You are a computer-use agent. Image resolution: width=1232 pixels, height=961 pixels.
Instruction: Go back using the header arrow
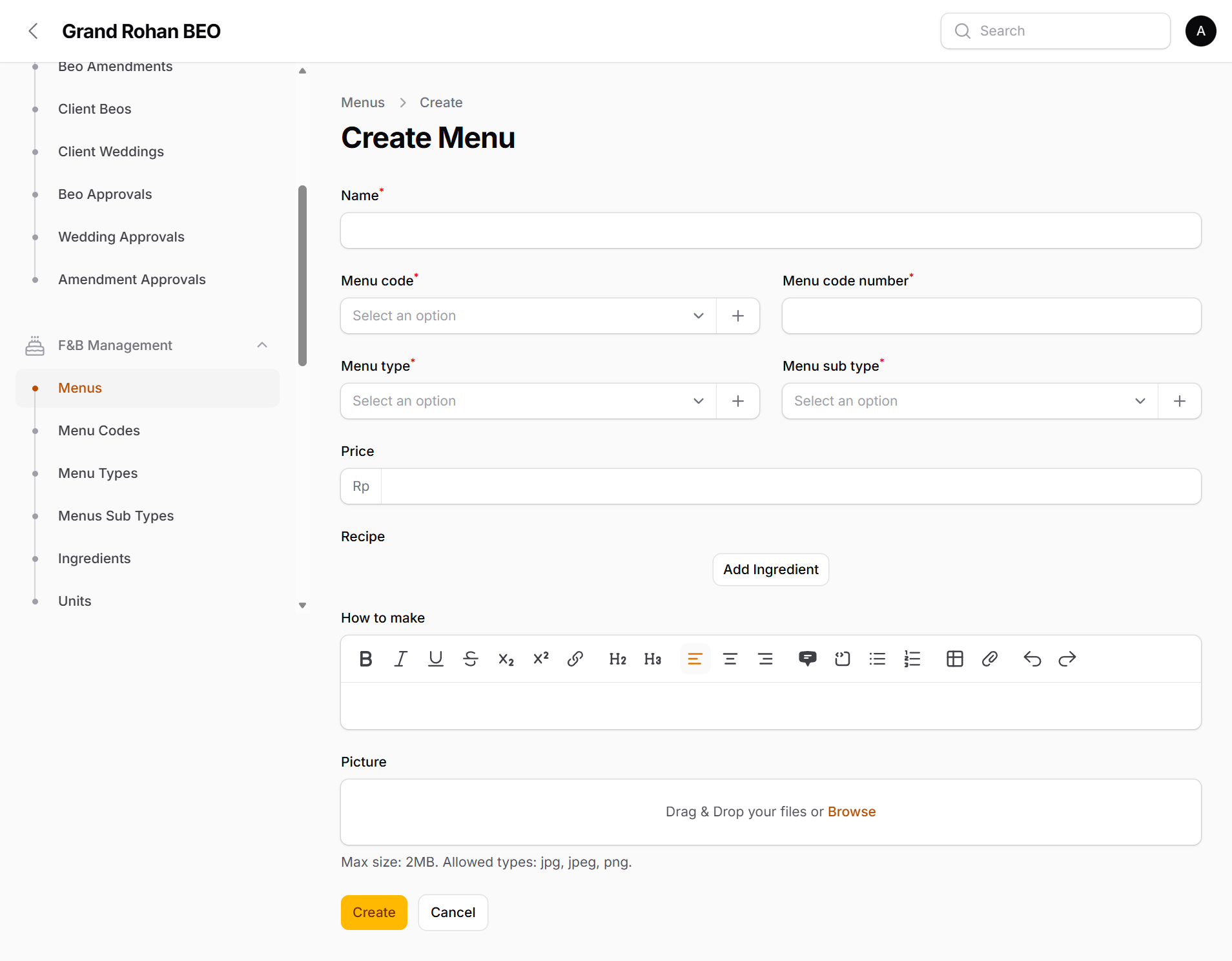[34, 31]
